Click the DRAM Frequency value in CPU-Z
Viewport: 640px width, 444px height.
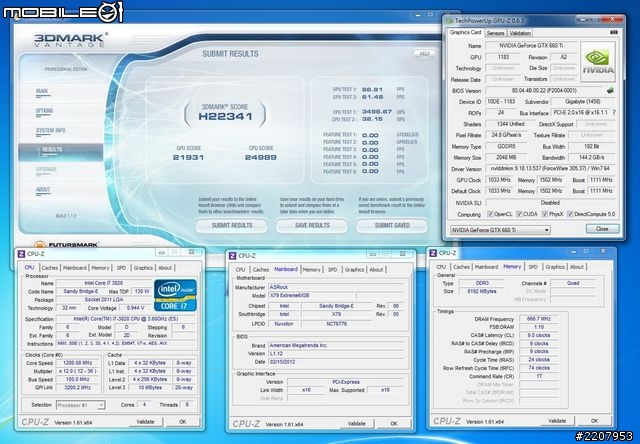pyautogui.click(x=539, y=319)
